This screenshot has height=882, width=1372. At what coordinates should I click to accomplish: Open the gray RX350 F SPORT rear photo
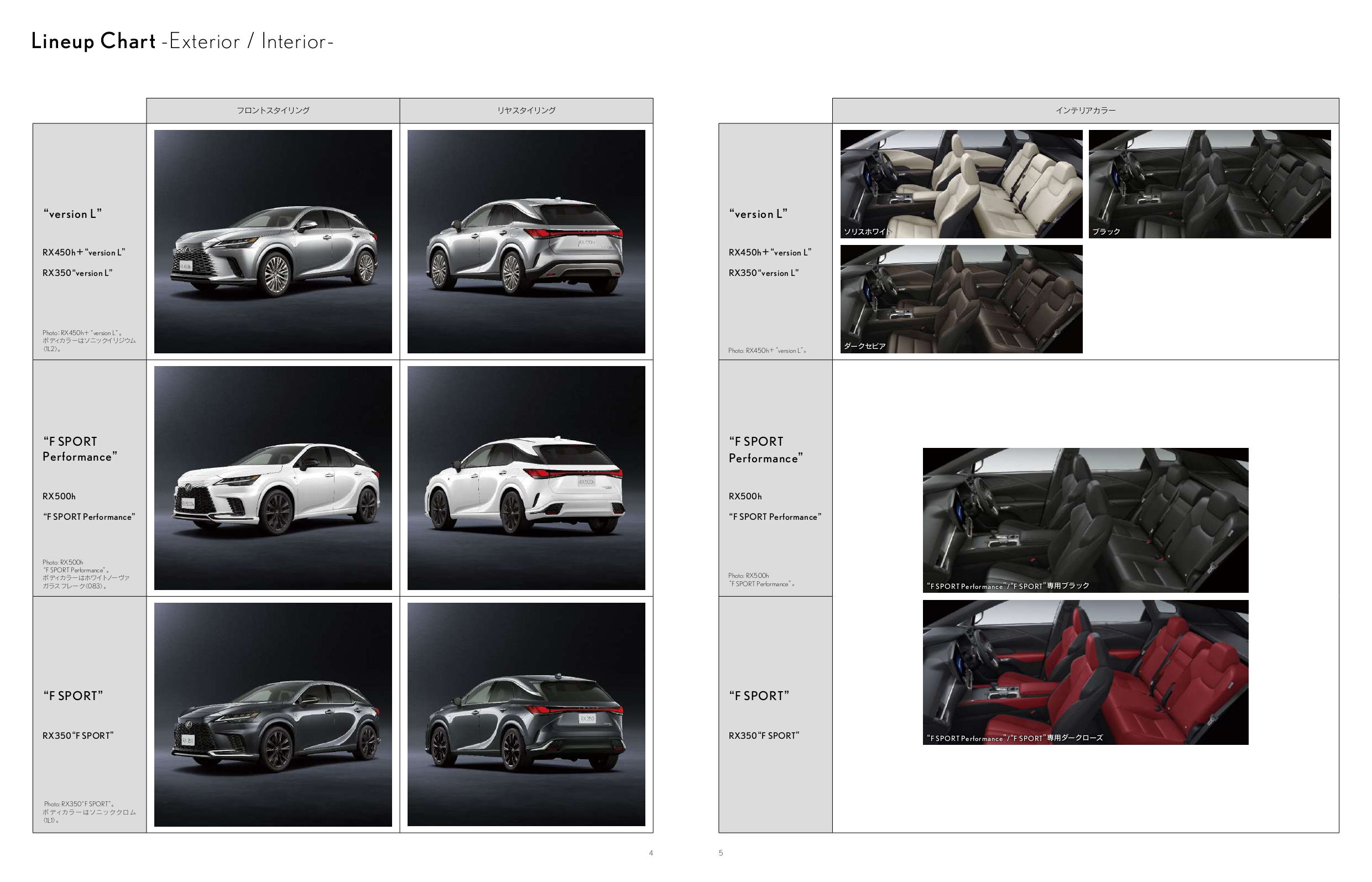click(526, 714)
